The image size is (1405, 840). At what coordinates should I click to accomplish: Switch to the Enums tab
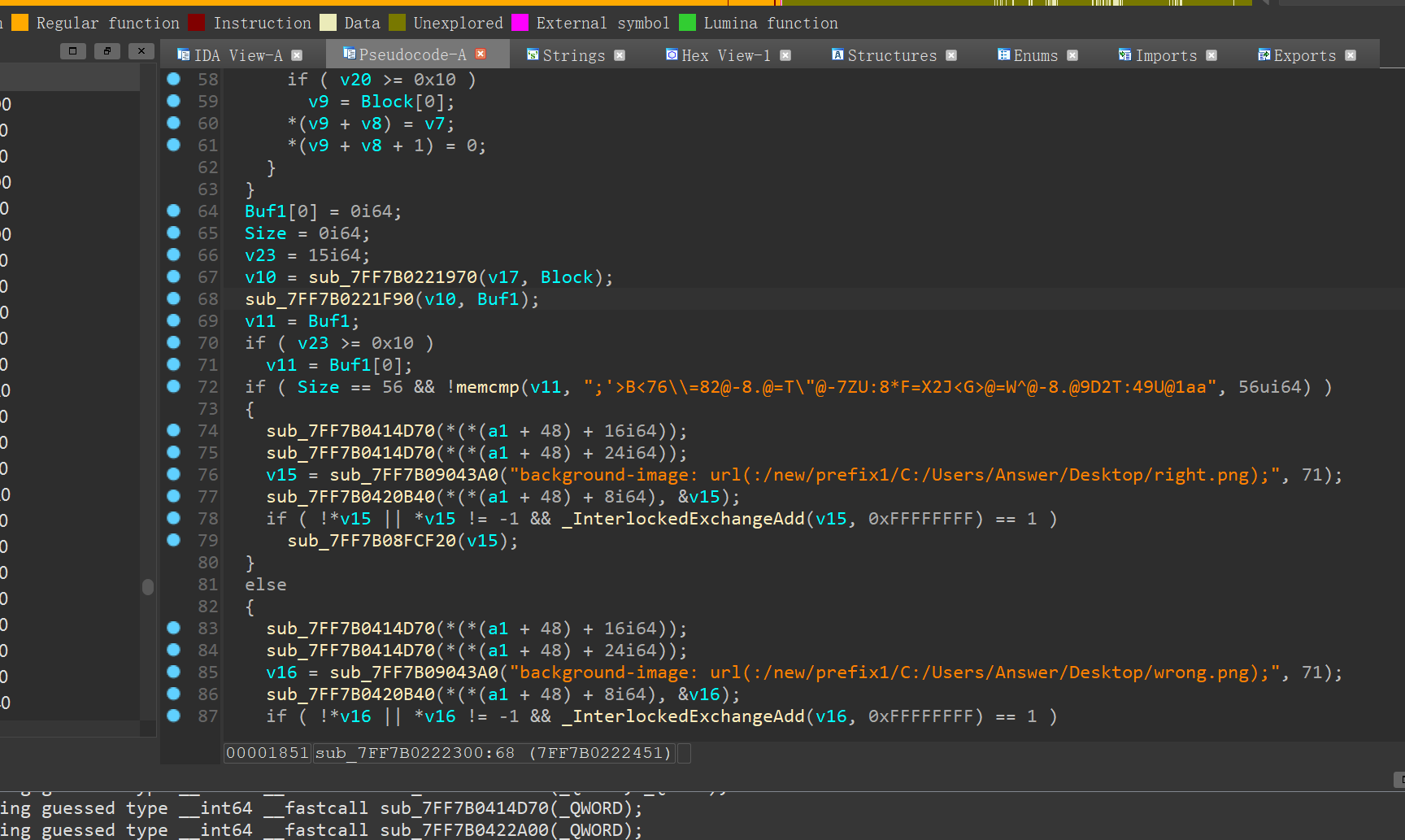(x=1035, y=55)
